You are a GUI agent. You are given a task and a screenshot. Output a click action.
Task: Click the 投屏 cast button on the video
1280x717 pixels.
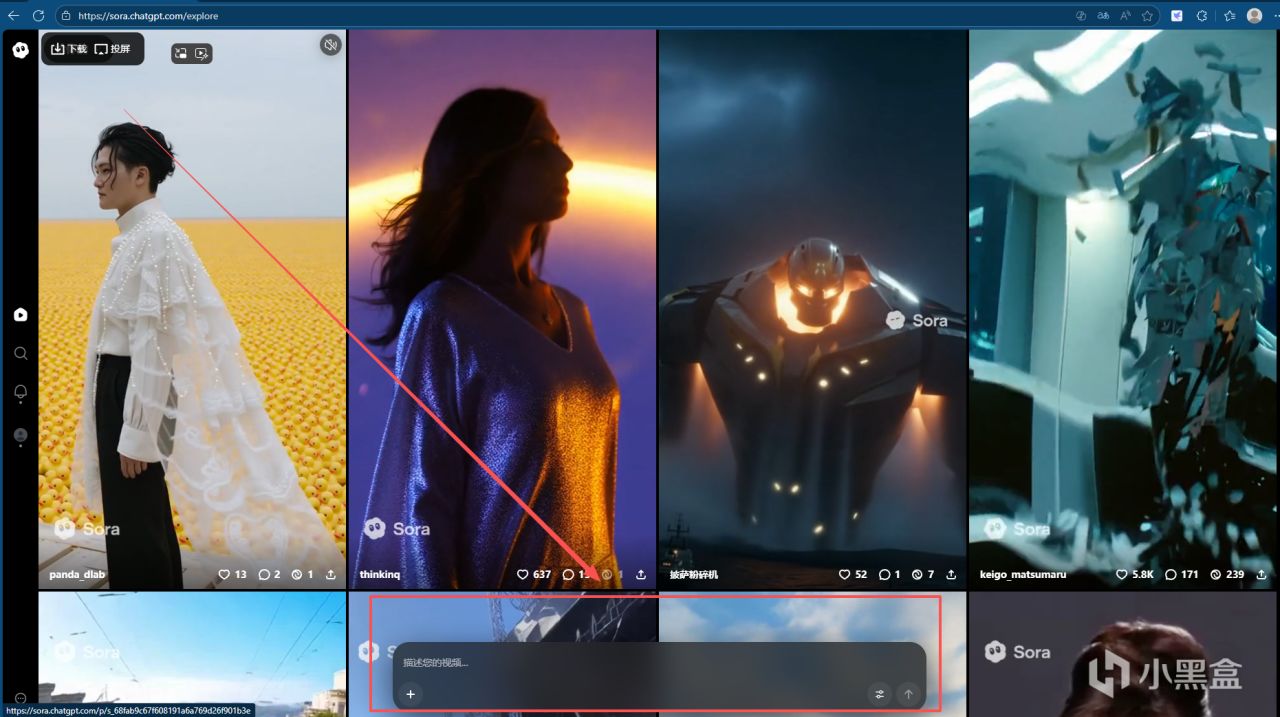coord(112,49)
